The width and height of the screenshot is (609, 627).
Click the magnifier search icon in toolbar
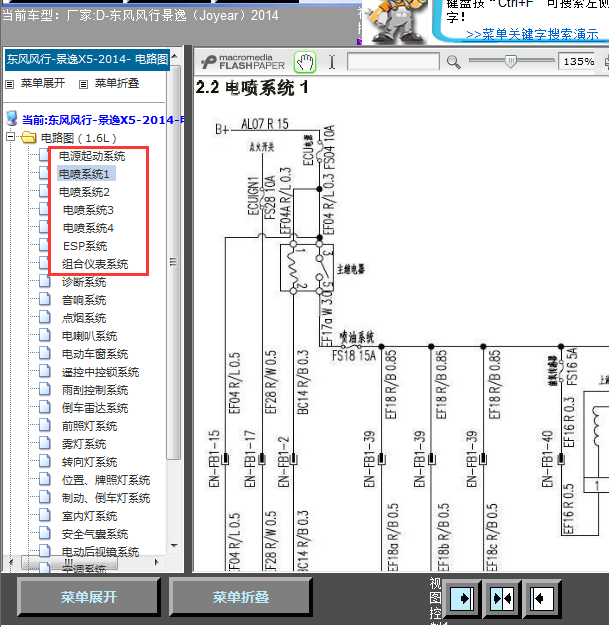coord(453,62)
